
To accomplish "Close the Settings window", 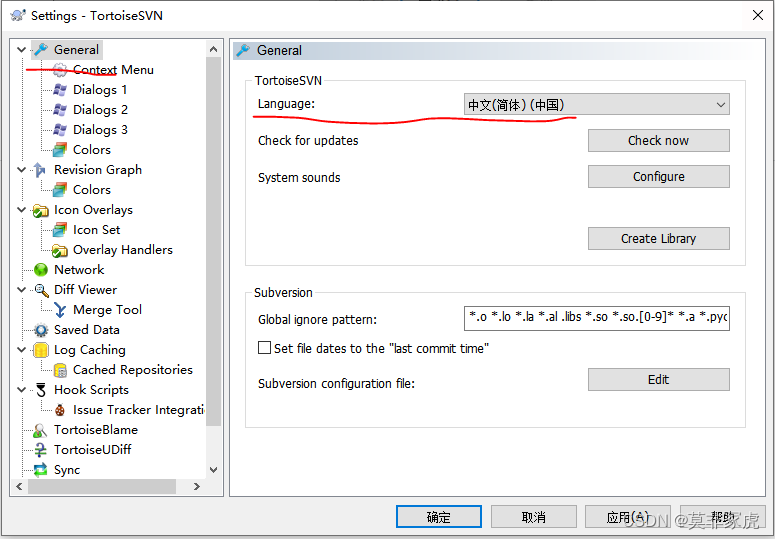I will pyautogui.click(x=757, y=15).
